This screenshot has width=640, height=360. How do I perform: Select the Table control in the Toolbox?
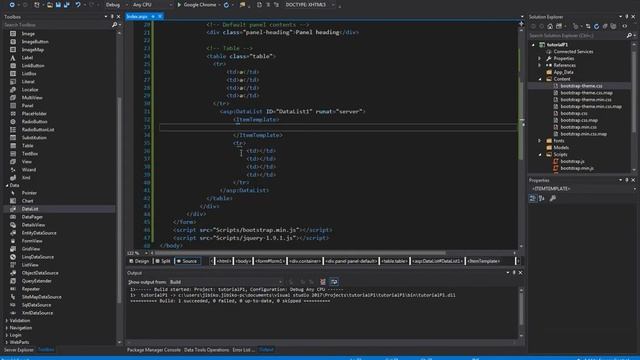tap(27, 146)
